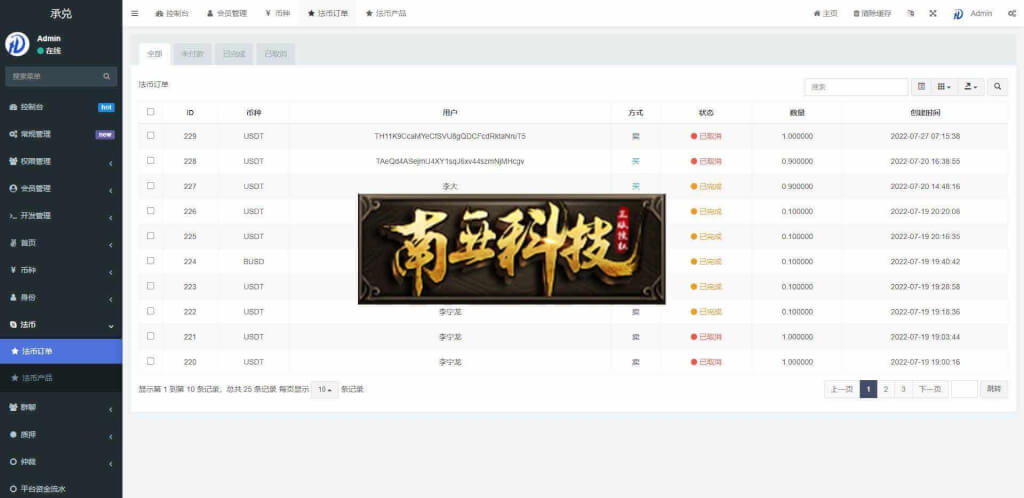The image size is (1024, 498).
Task: Open the page size dropdown showing 10
Action: 325,390
